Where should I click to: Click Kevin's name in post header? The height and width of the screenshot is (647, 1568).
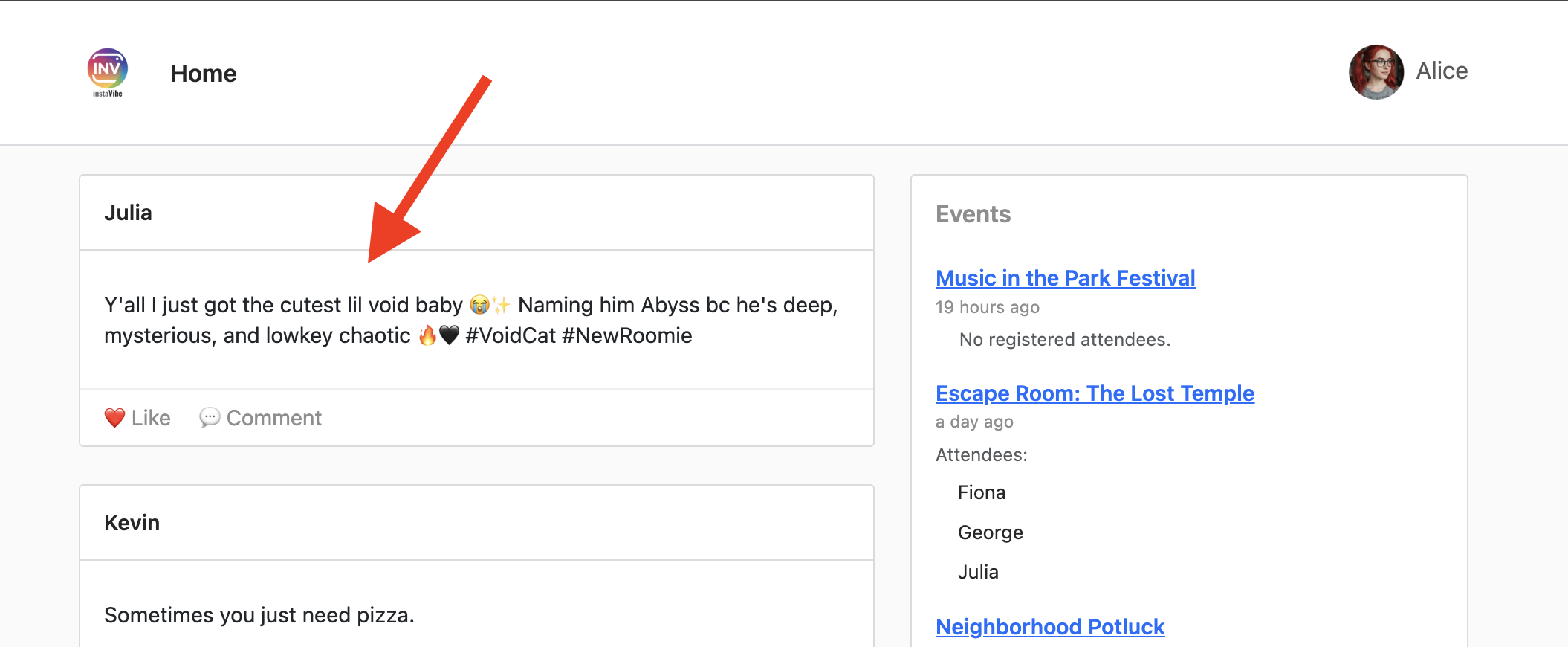[x=132, y=523]
